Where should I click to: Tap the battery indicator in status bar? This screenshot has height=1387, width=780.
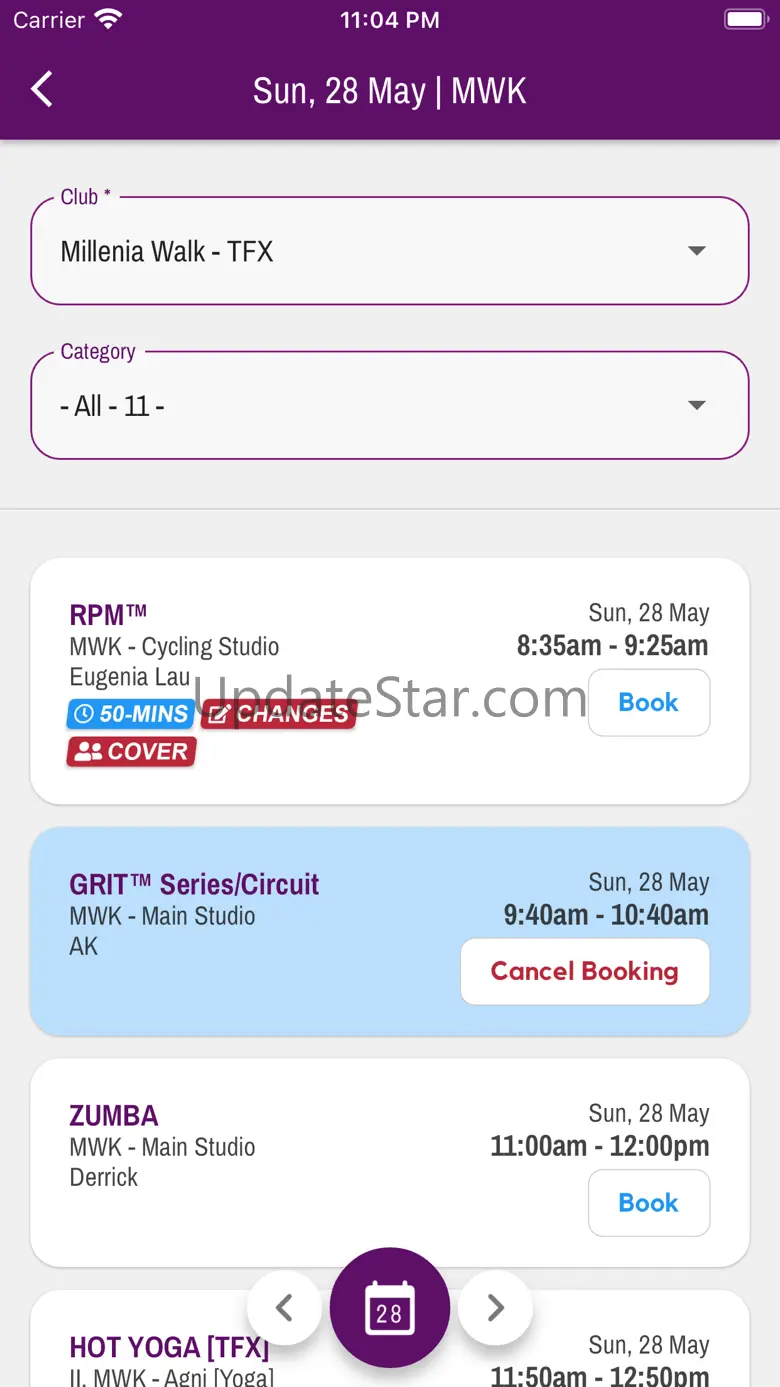[x=745, y=20]
